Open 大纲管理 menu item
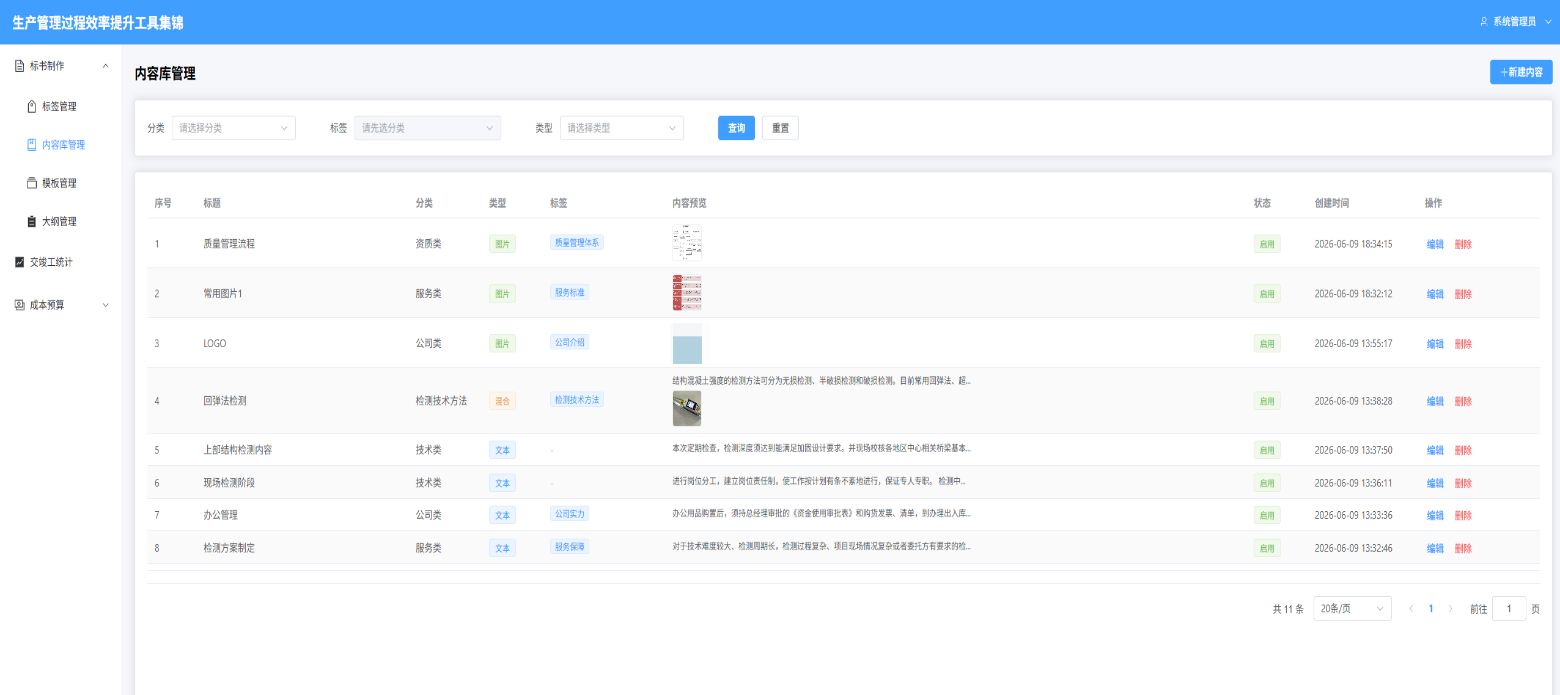Screen dimensions: 1560x695 coord(60,222)
